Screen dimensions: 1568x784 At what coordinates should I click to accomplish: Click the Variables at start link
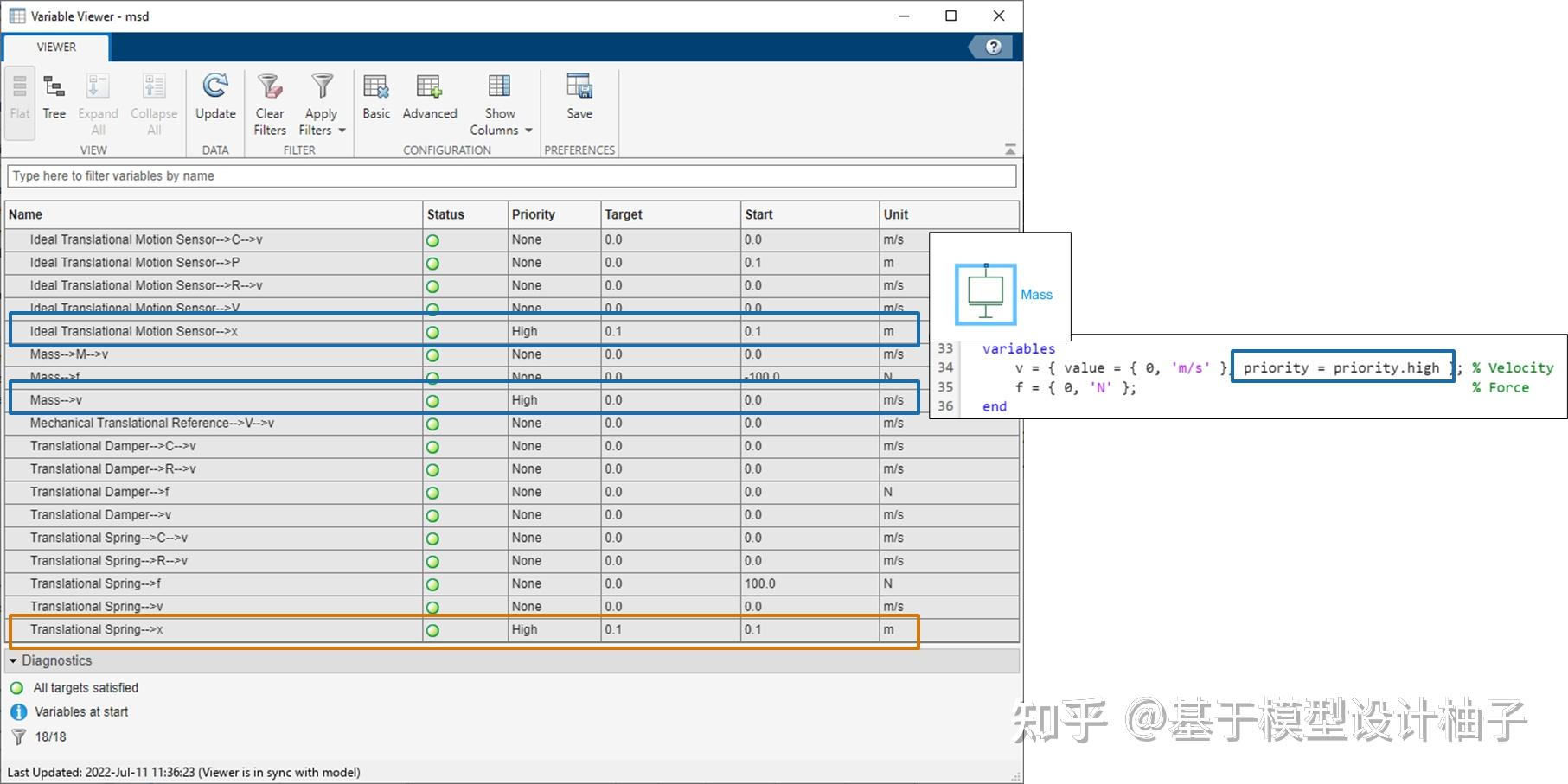pos(80,711)
